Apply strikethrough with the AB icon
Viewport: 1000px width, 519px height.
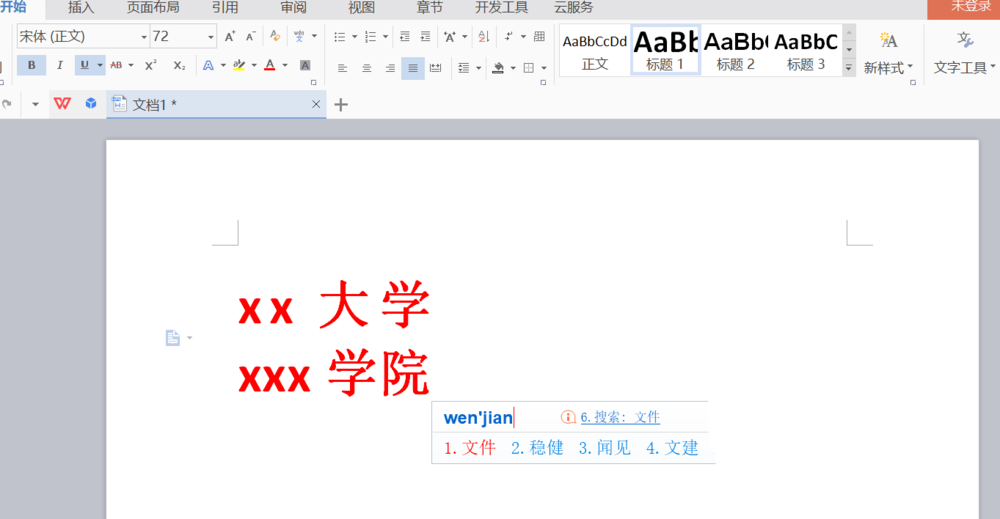tap(116, 65)
